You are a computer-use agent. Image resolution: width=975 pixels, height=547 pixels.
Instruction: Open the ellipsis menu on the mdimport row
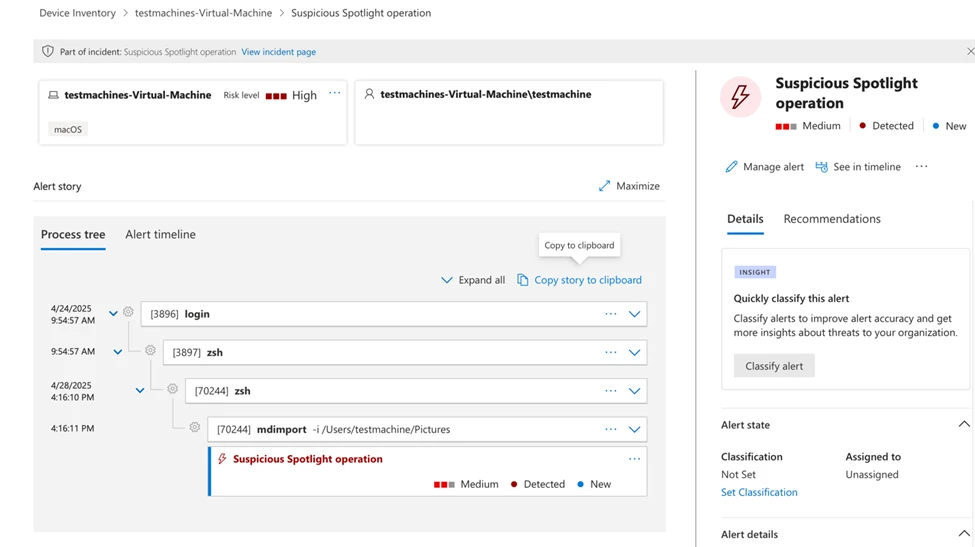tap(610, 429)
